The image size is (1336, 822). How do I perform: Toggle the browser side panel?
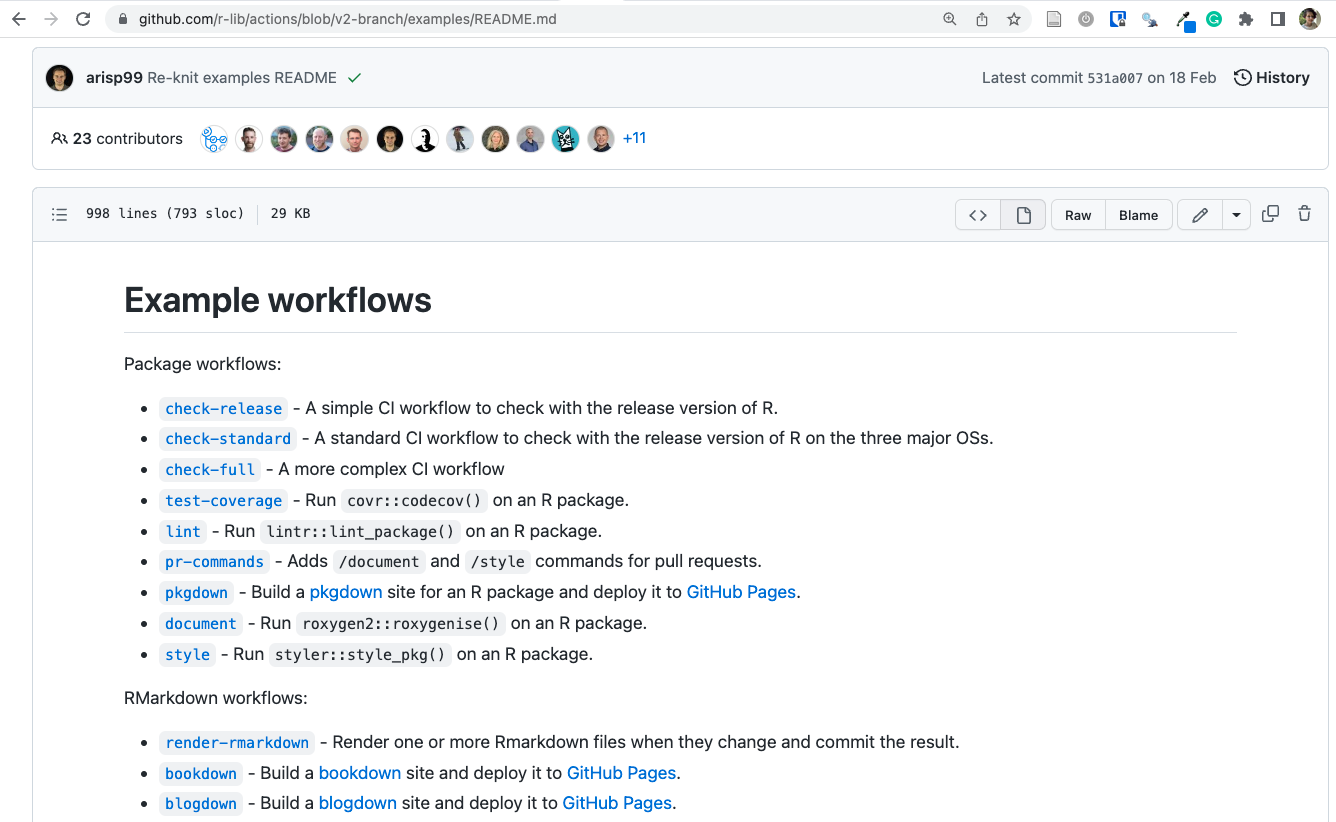tap(1277, 19)
